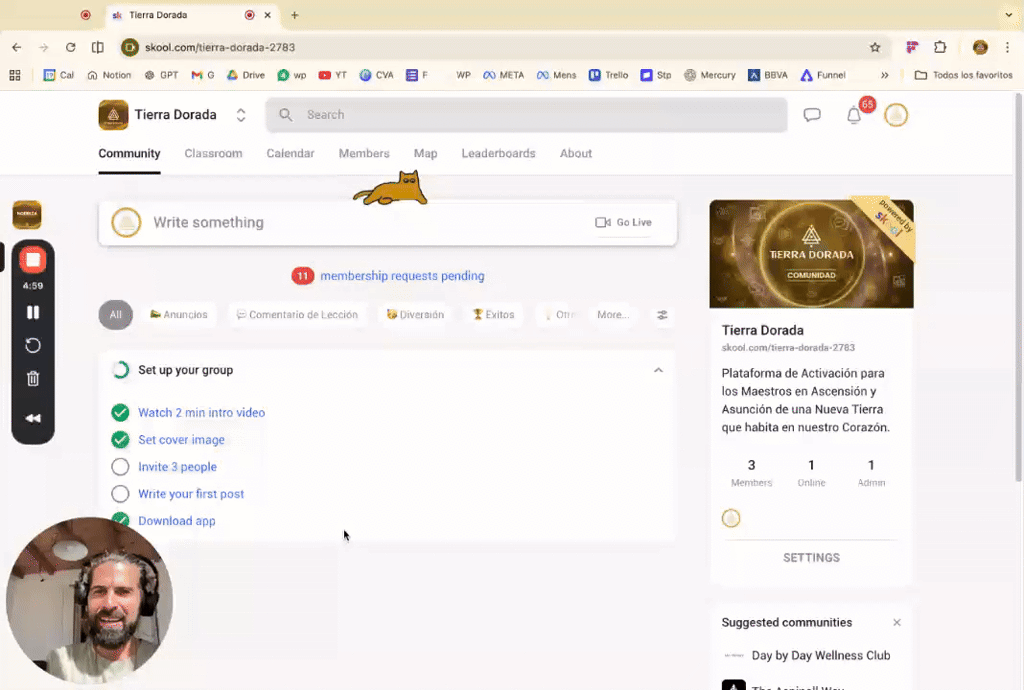Switch to the About tab
This screenshot has height=690, width=1024.
(576, 153)
